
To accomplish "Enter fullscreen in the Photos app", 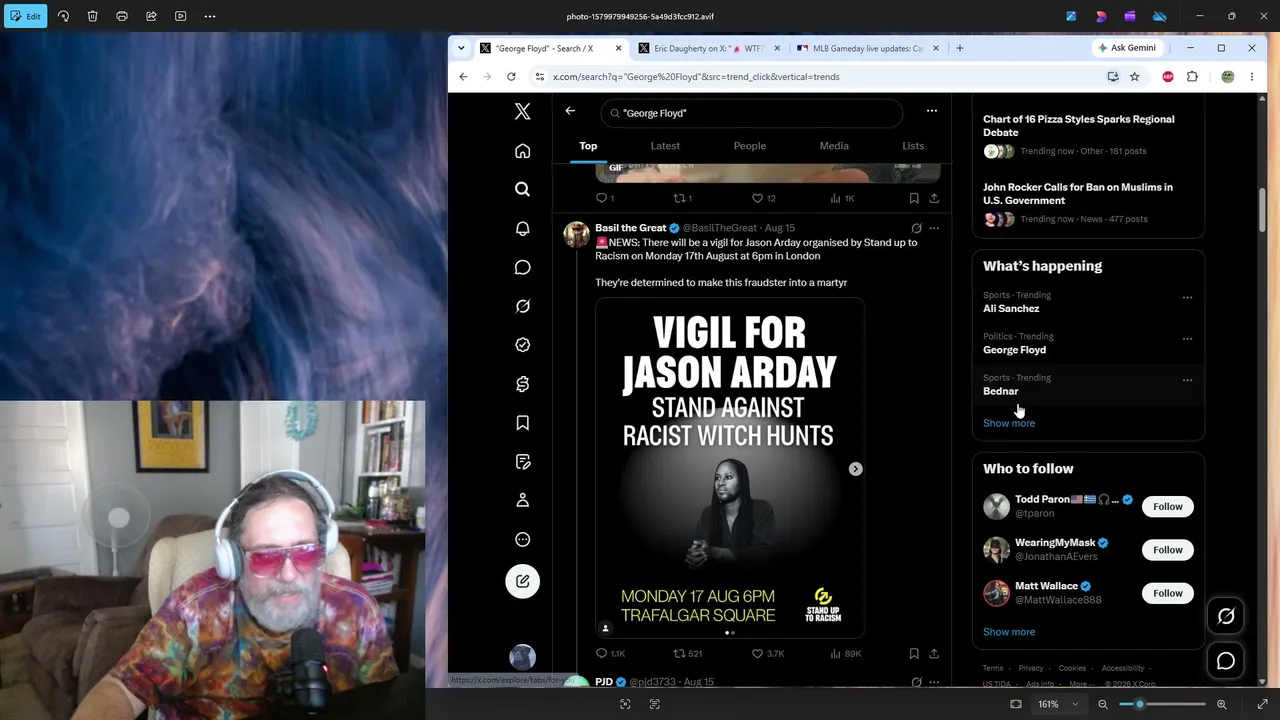I will coord(1262,704).
